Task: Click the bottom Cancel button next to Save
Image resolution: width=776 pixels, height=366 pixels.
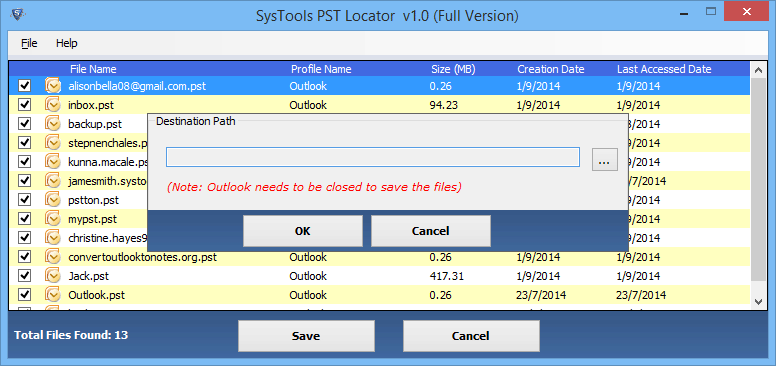Action: (471, 336)
